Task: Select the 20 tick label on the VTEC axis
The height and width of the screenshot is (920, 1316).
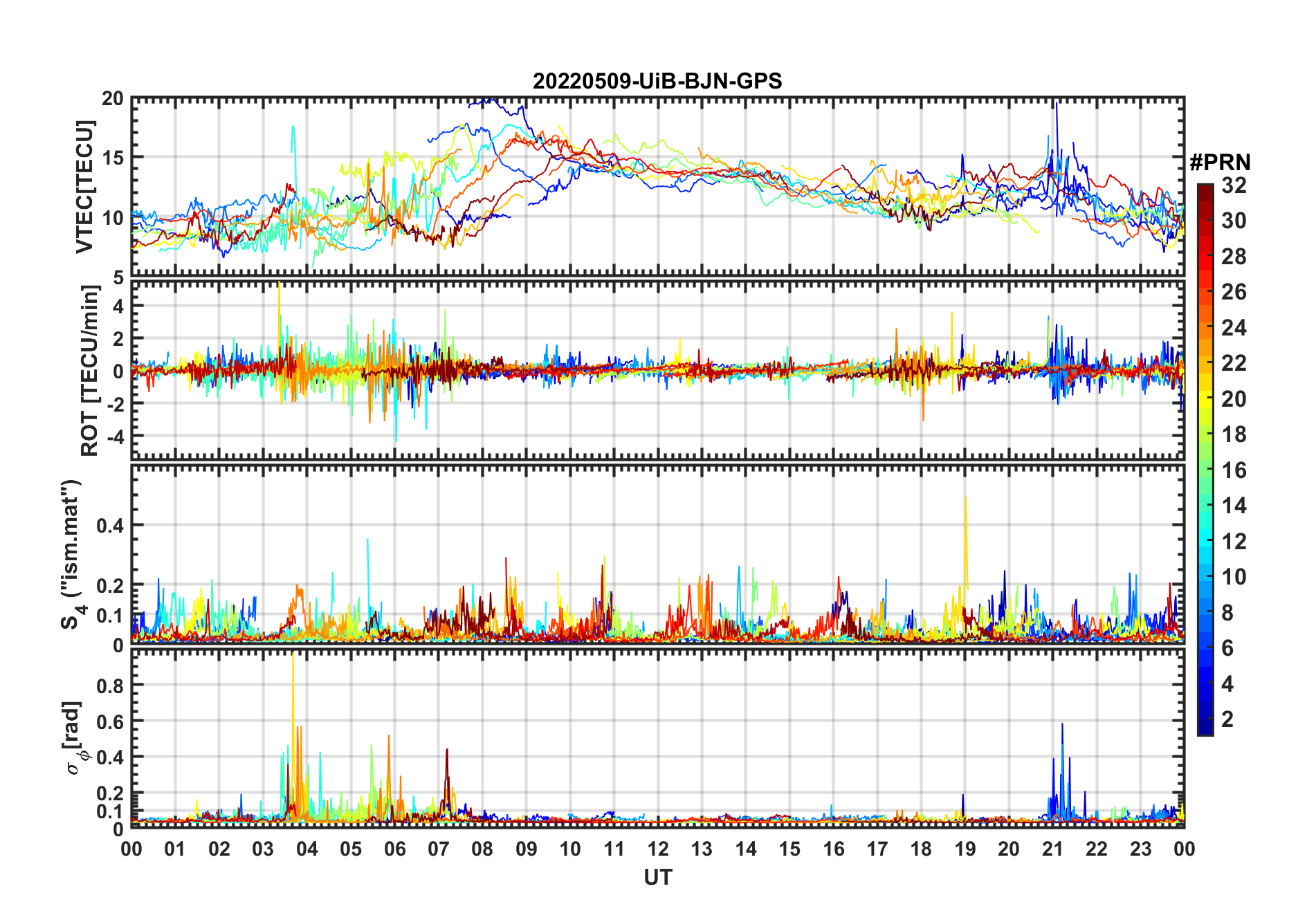Action: [x=112, y=99]
